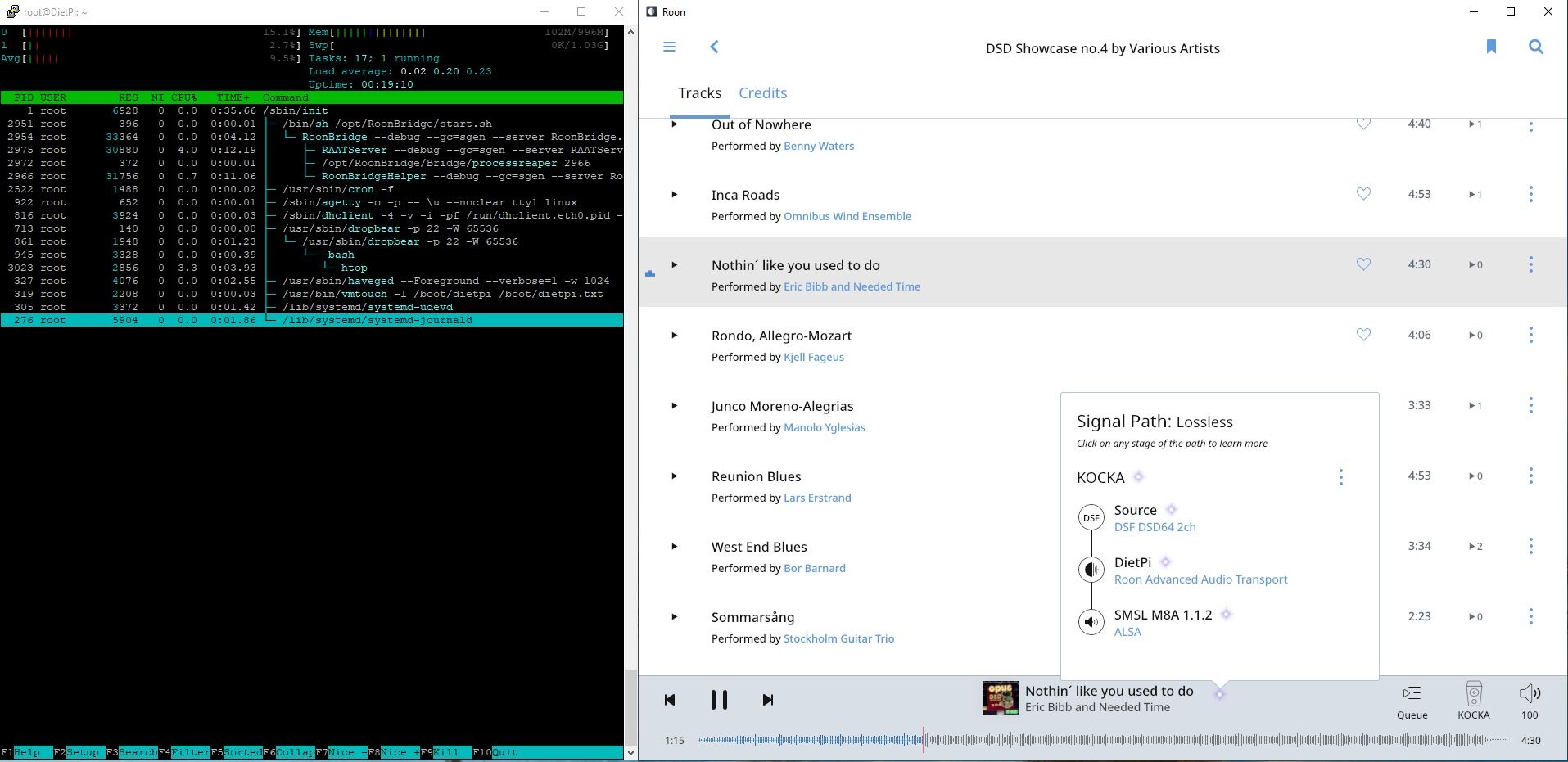Open Manolo Yglesias performer link

825,428
